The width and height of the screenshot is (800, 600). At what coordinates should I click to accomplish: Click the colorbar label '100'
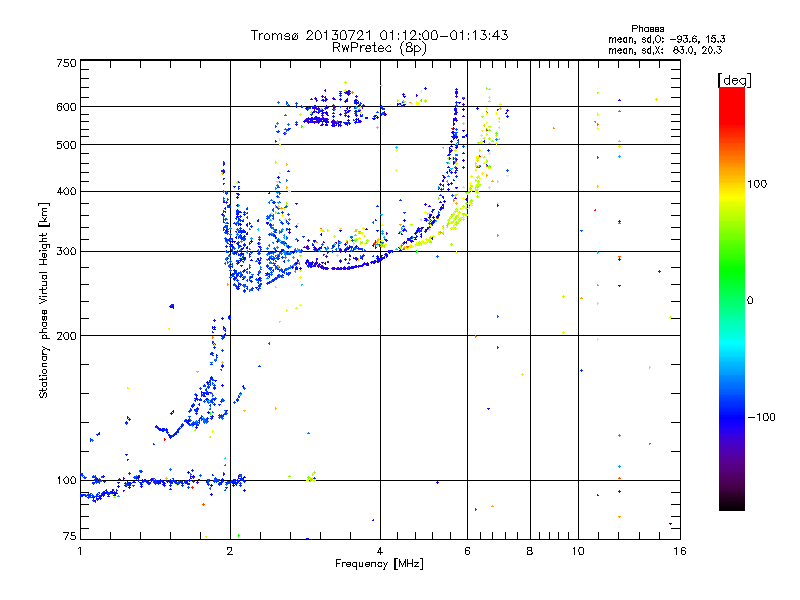(757, 184)
